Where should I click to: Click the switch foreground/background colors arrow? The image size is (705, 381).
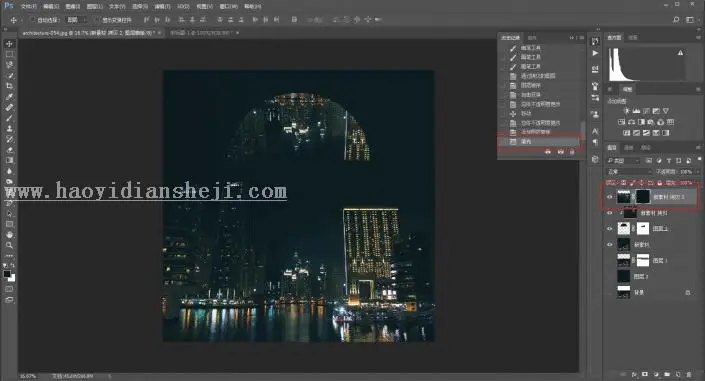13,265
